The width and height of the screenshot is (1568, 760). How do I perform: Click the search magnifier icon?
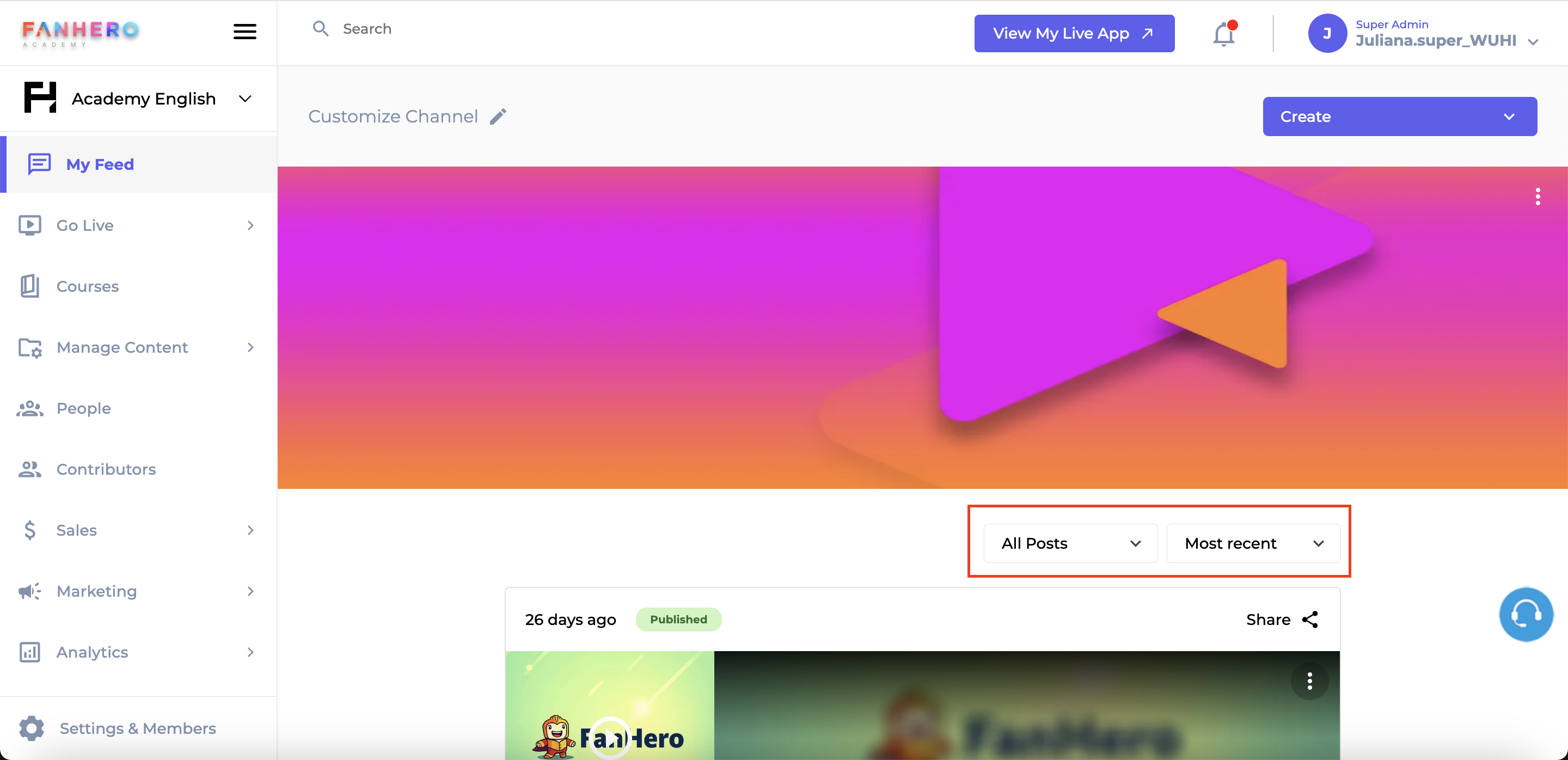click(x=321, y=29)
